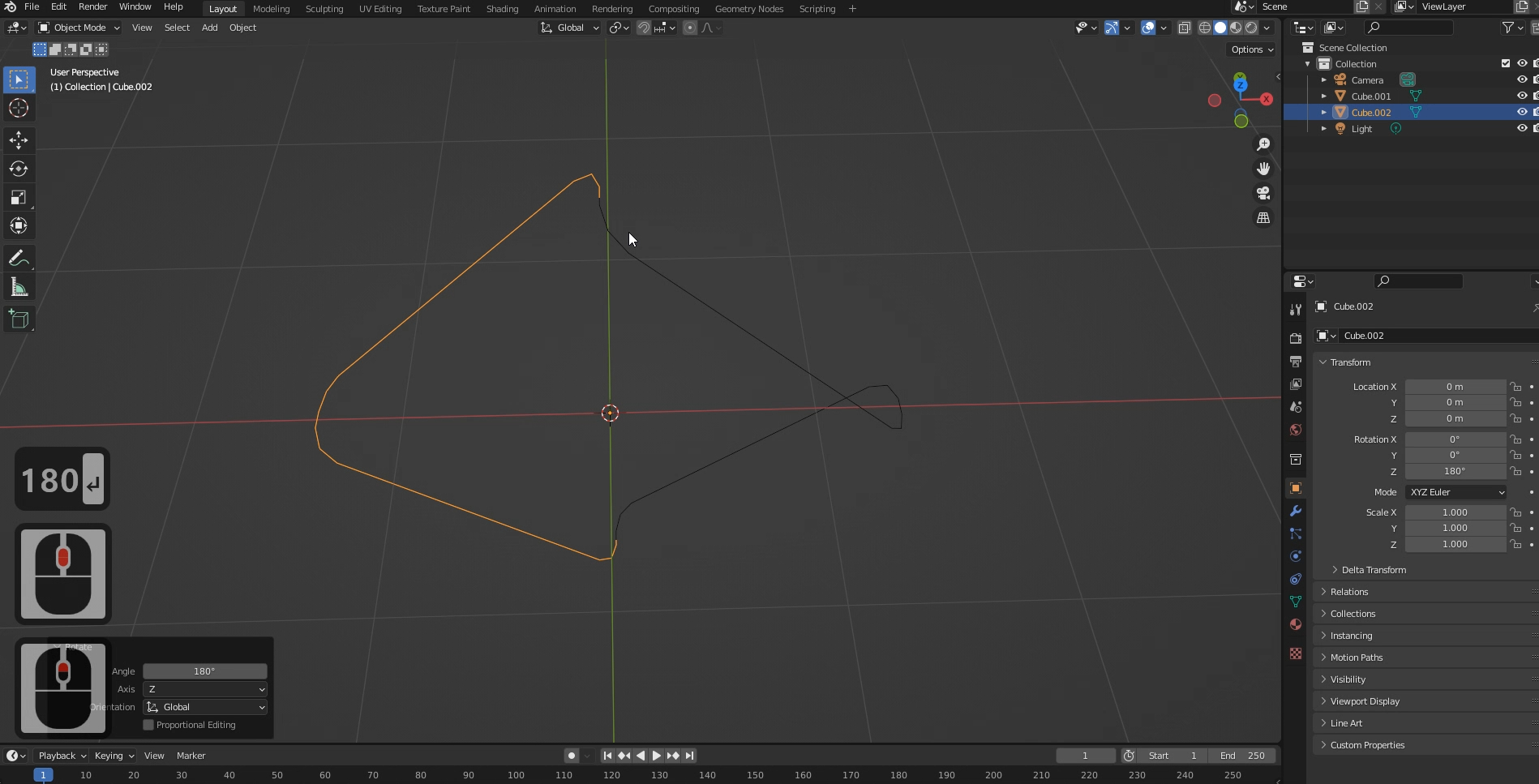Open timeline Keying menu
Image resolution: width=1539 pixels, height=784 pixels.
coord(114,756)
